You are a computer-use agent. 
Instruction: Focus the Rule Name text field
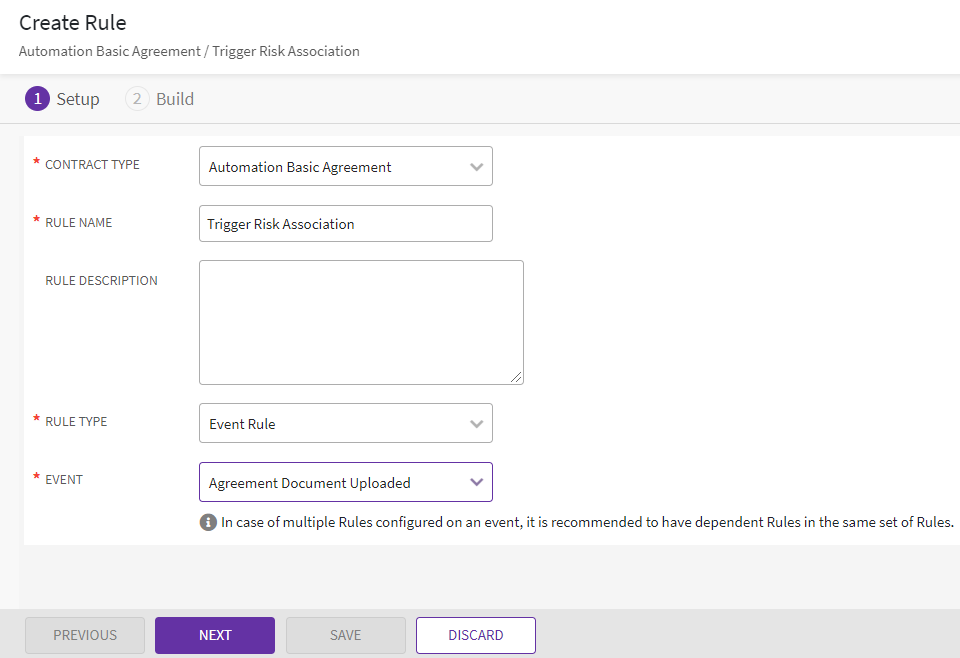click(345, 224)
